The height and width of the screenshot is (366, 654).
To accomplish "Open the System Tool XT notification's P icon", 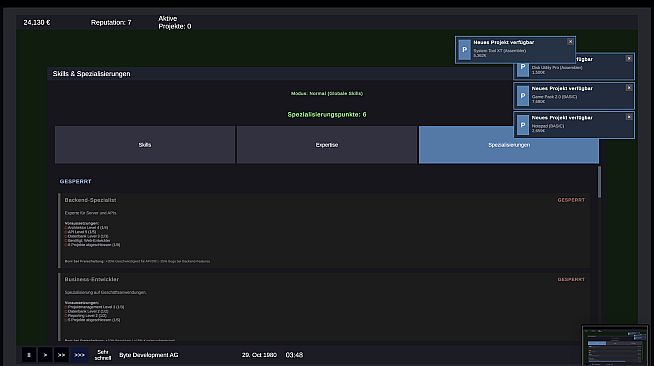I will point(465,50).
